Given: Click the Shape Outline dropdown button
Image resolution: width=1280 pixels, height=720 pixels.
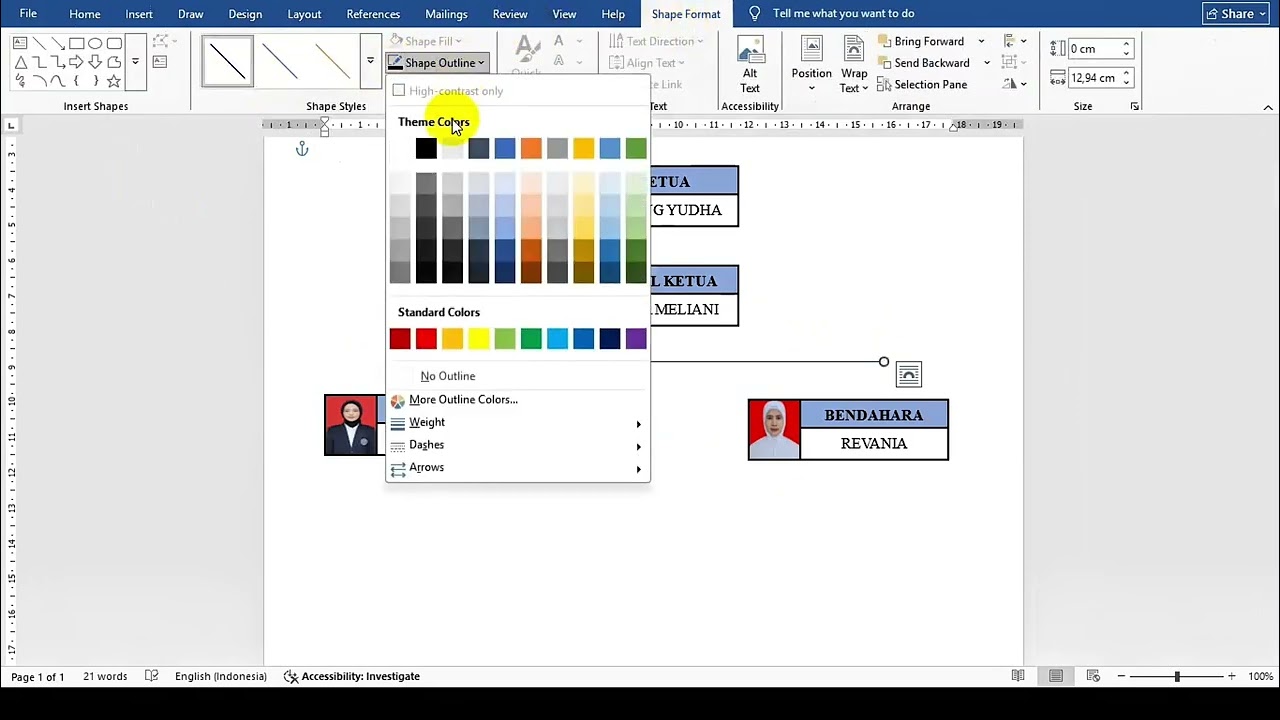Looking at the screenshot, I should tap(438, 62).
